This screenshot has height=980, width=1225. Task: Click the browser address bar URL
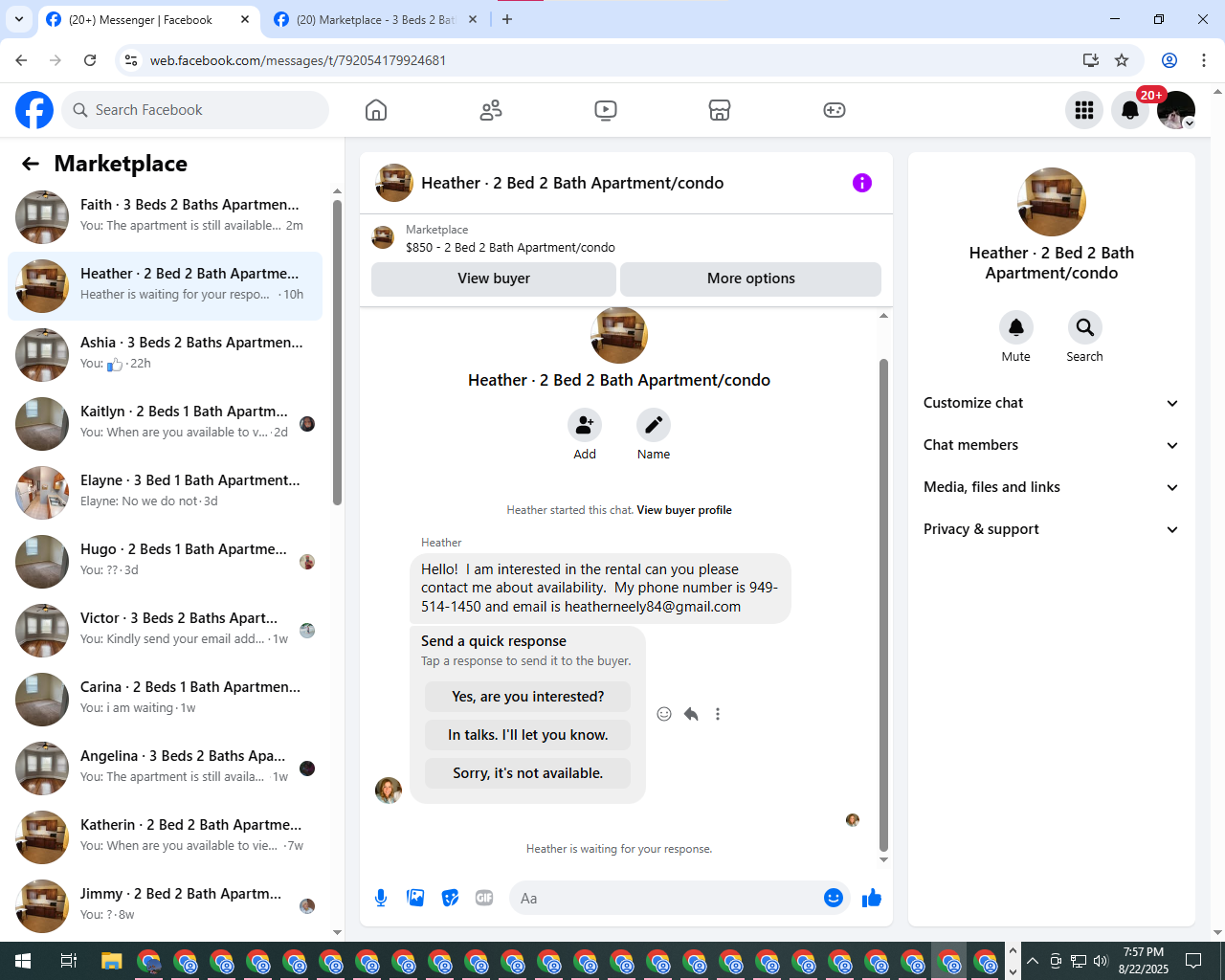(x=298, y=60)
